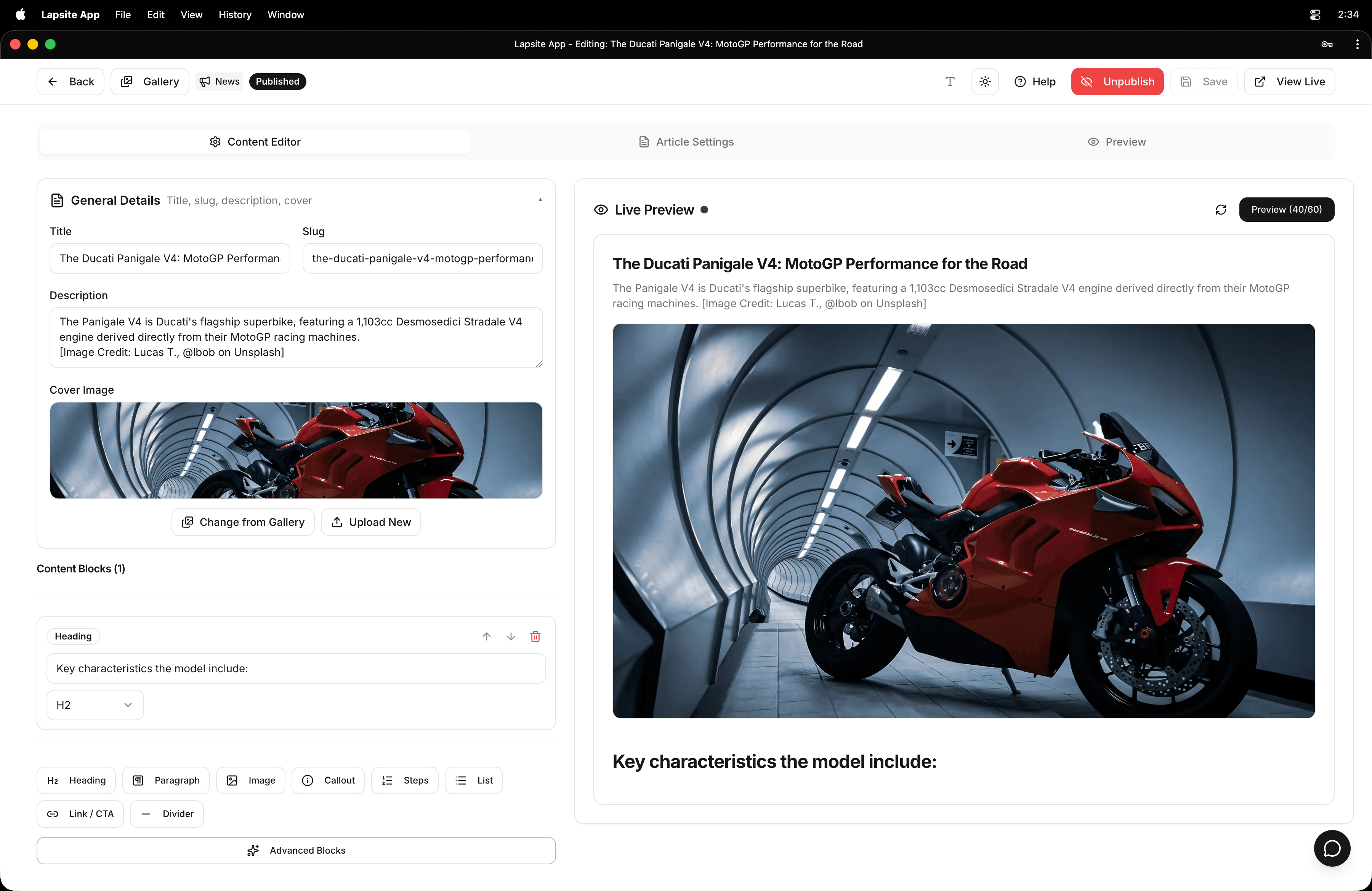Delete the Heading block with the trash icon

point(535,636)
